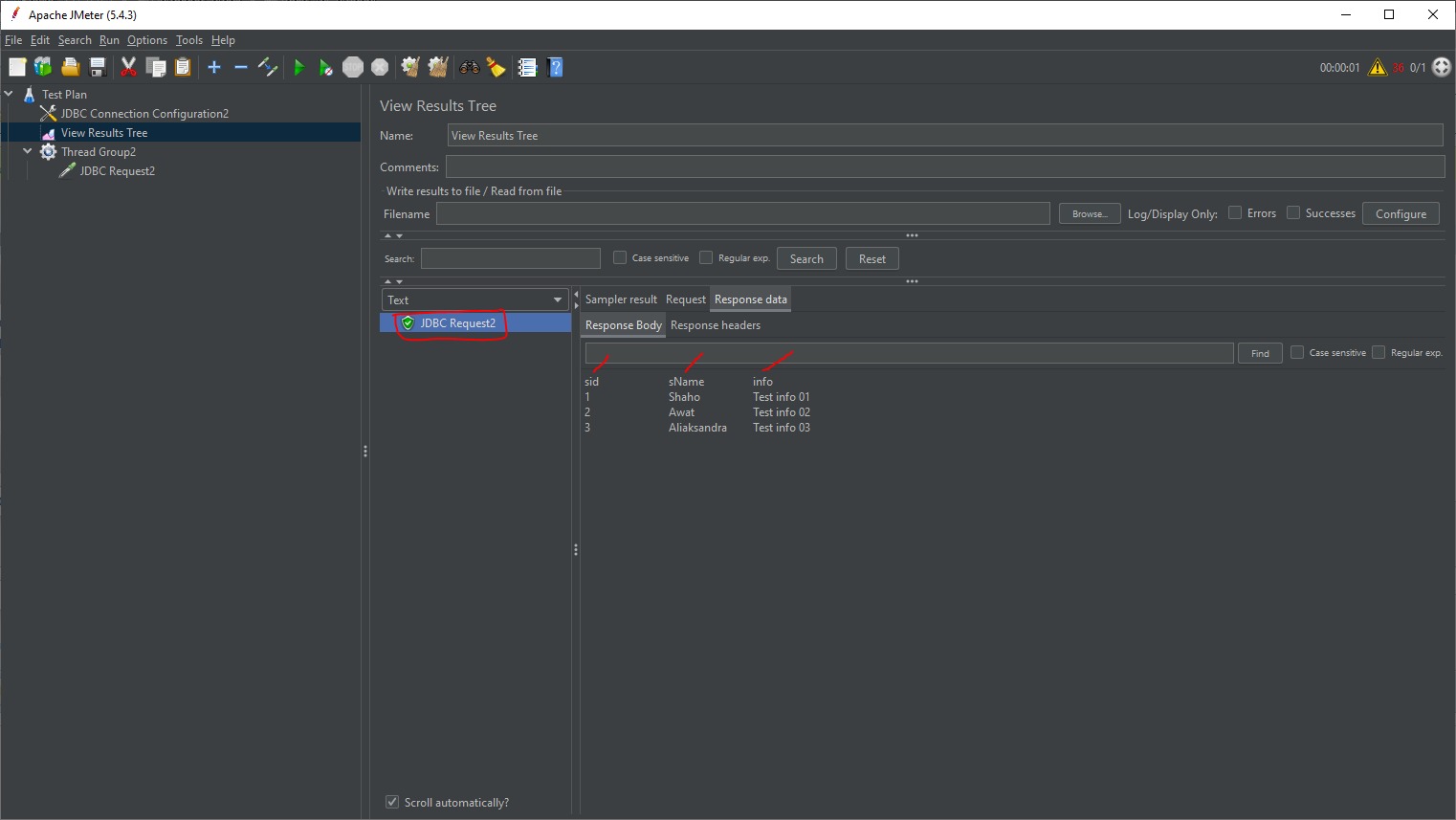This screenshot has height=820, width=1456.
Task: Click the Copy toolbar icon
Action: tap(156, 67)
